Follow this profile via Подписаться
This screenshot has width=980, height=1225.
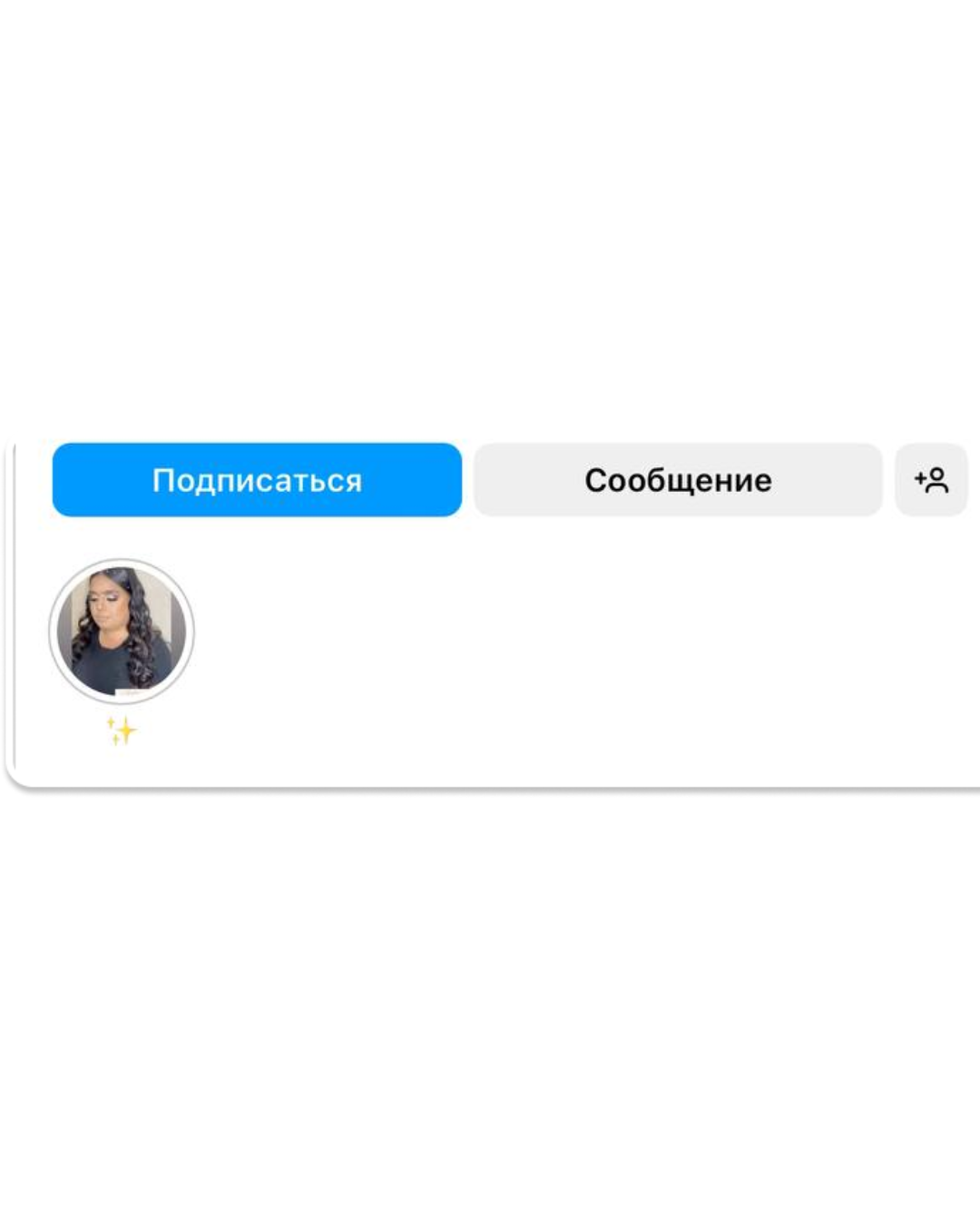(257, 480)
